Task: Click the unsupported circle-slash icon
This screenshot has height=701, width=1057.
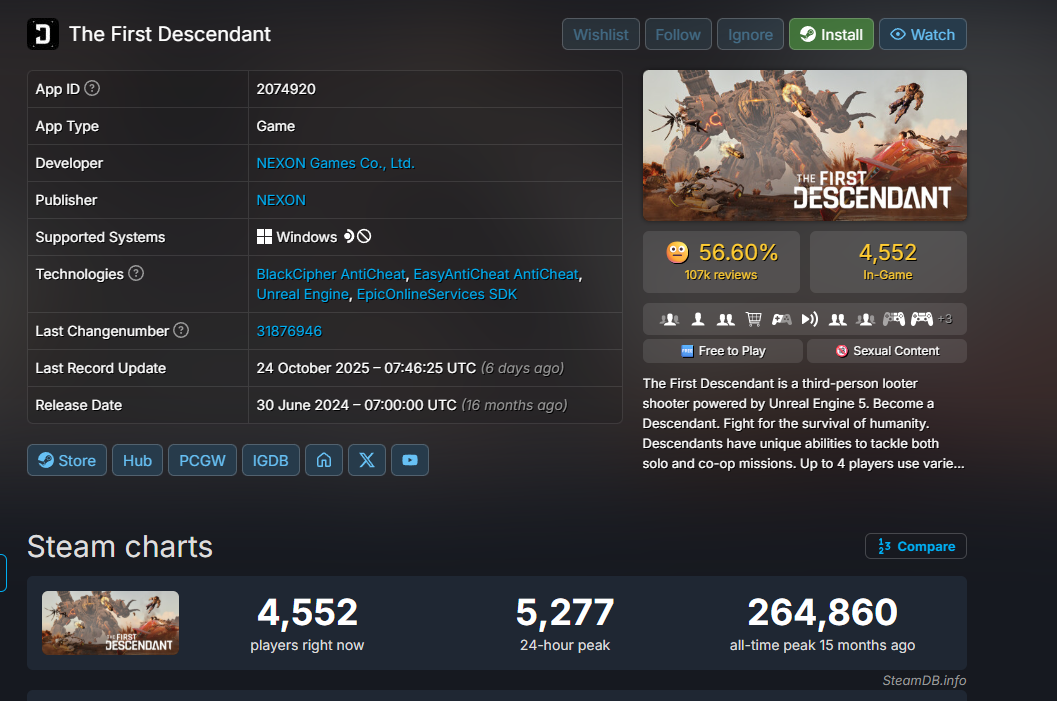Action: coord(364,237)
